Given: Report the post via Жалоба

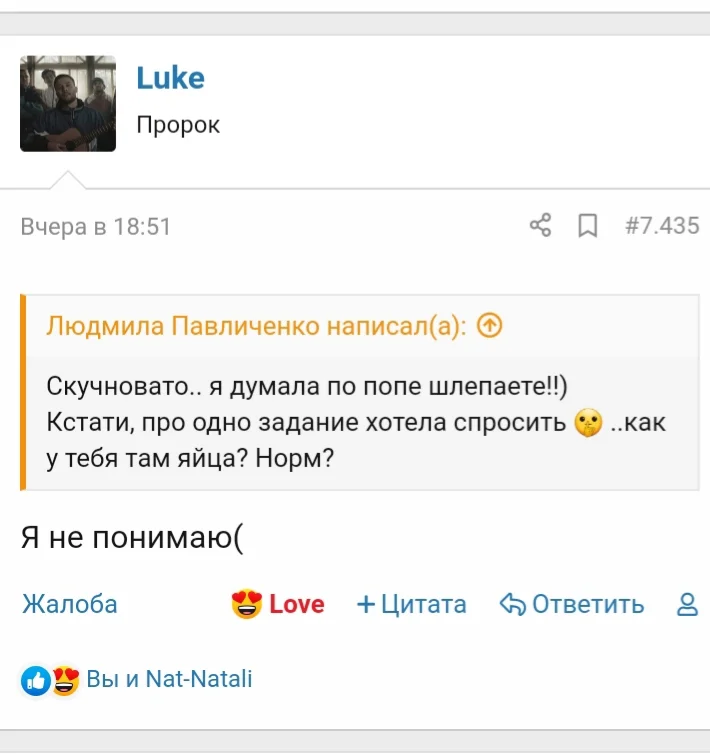Looking at the screenshot, I should (x=69, y=604).
